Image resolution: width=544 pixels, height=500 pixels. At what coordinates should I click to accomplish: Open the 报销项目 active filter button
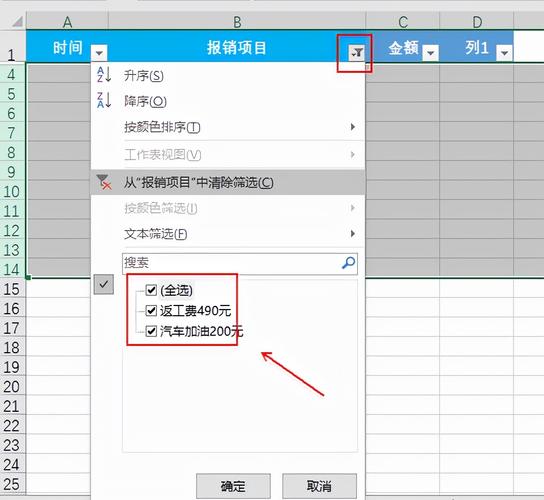tap(357, 53)
